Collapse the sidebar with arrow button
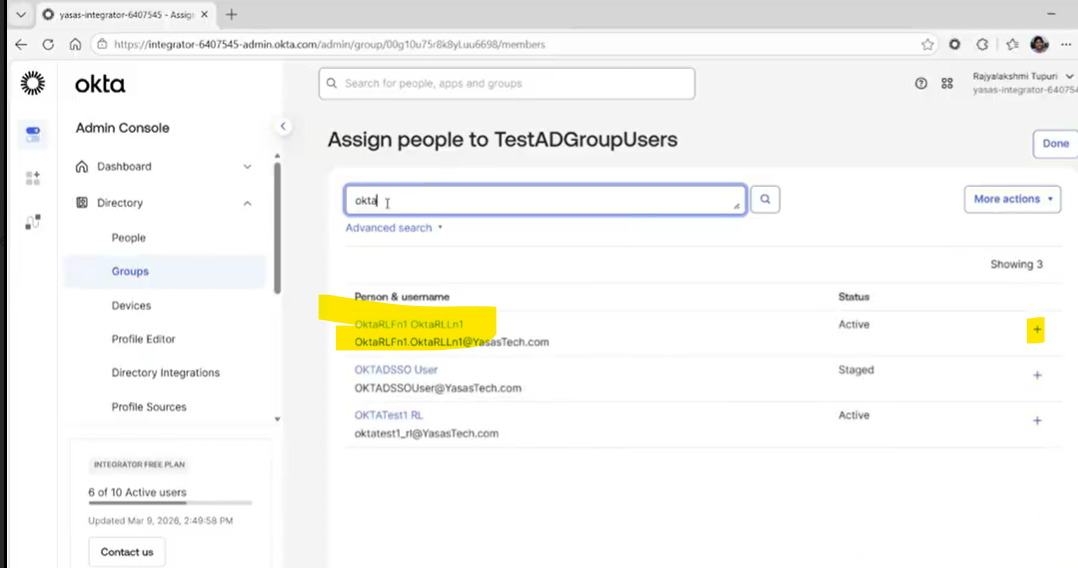The width and height of the screenshot is (1078, 568). pos(283,126)
